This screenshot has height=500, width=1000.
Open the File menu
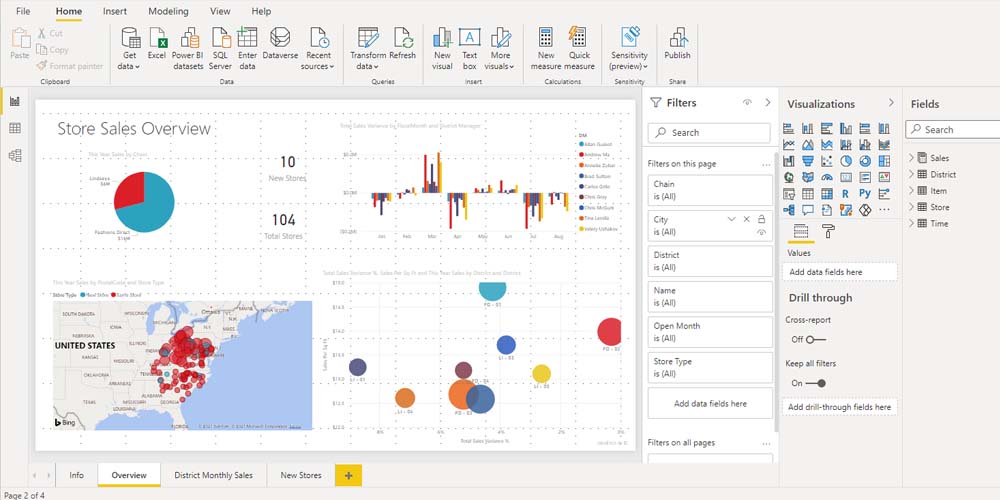[x=23, y=11]
